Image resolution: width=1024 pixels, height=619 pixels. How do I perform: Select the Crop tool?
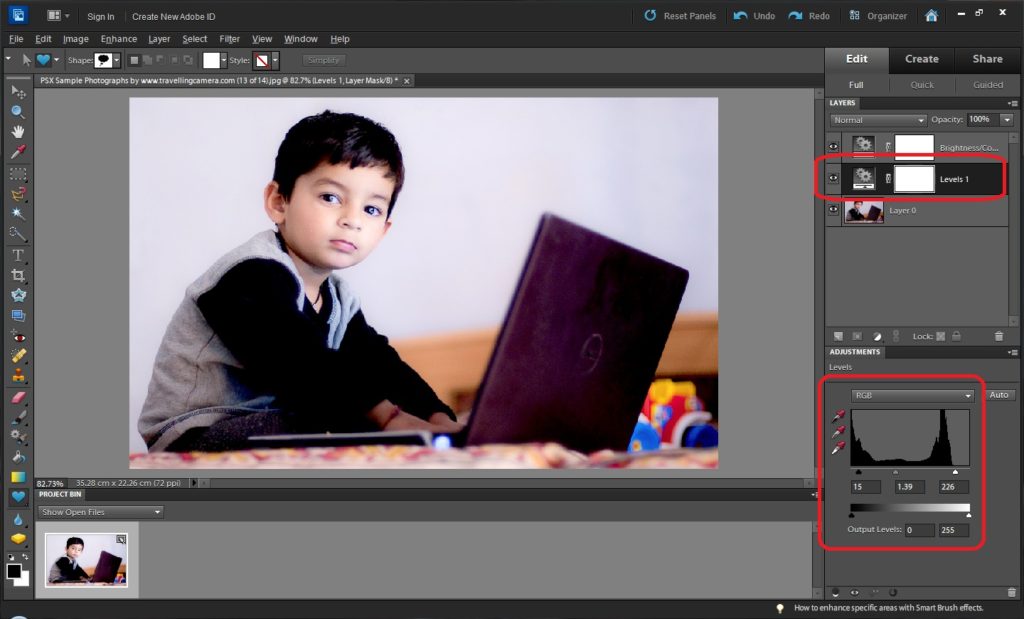pos(16,275)
